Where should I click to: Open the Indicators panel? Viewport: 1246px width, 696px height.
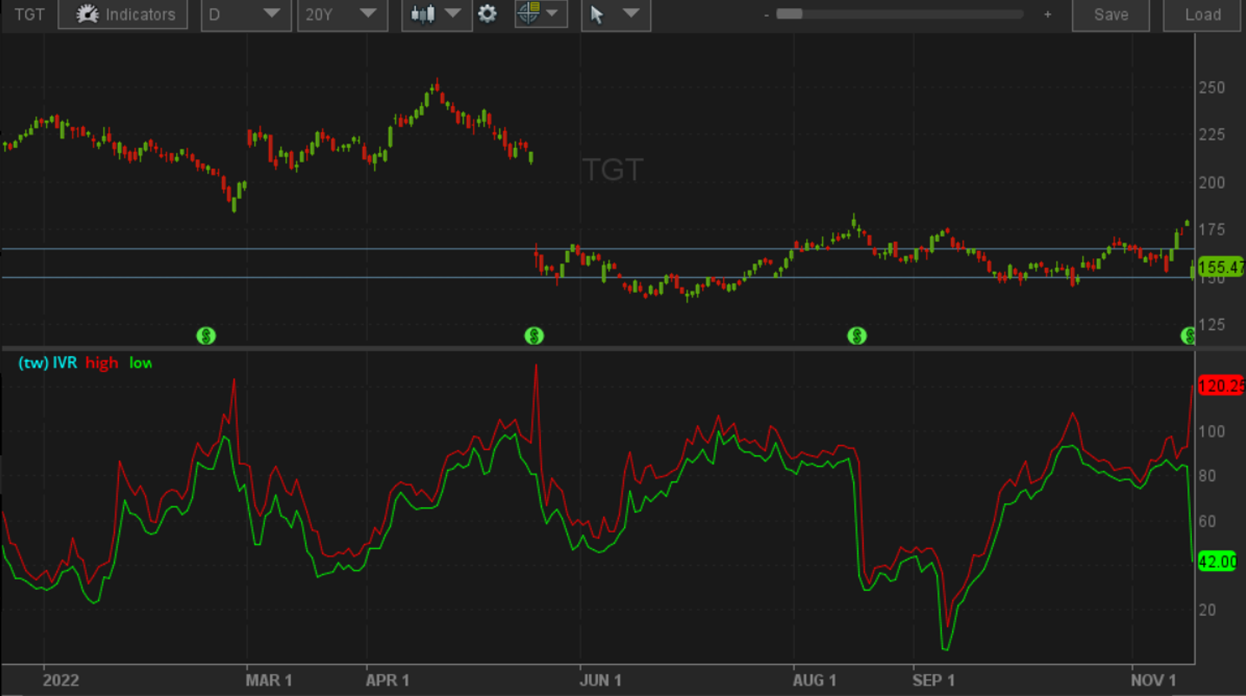tap(123, 15)
